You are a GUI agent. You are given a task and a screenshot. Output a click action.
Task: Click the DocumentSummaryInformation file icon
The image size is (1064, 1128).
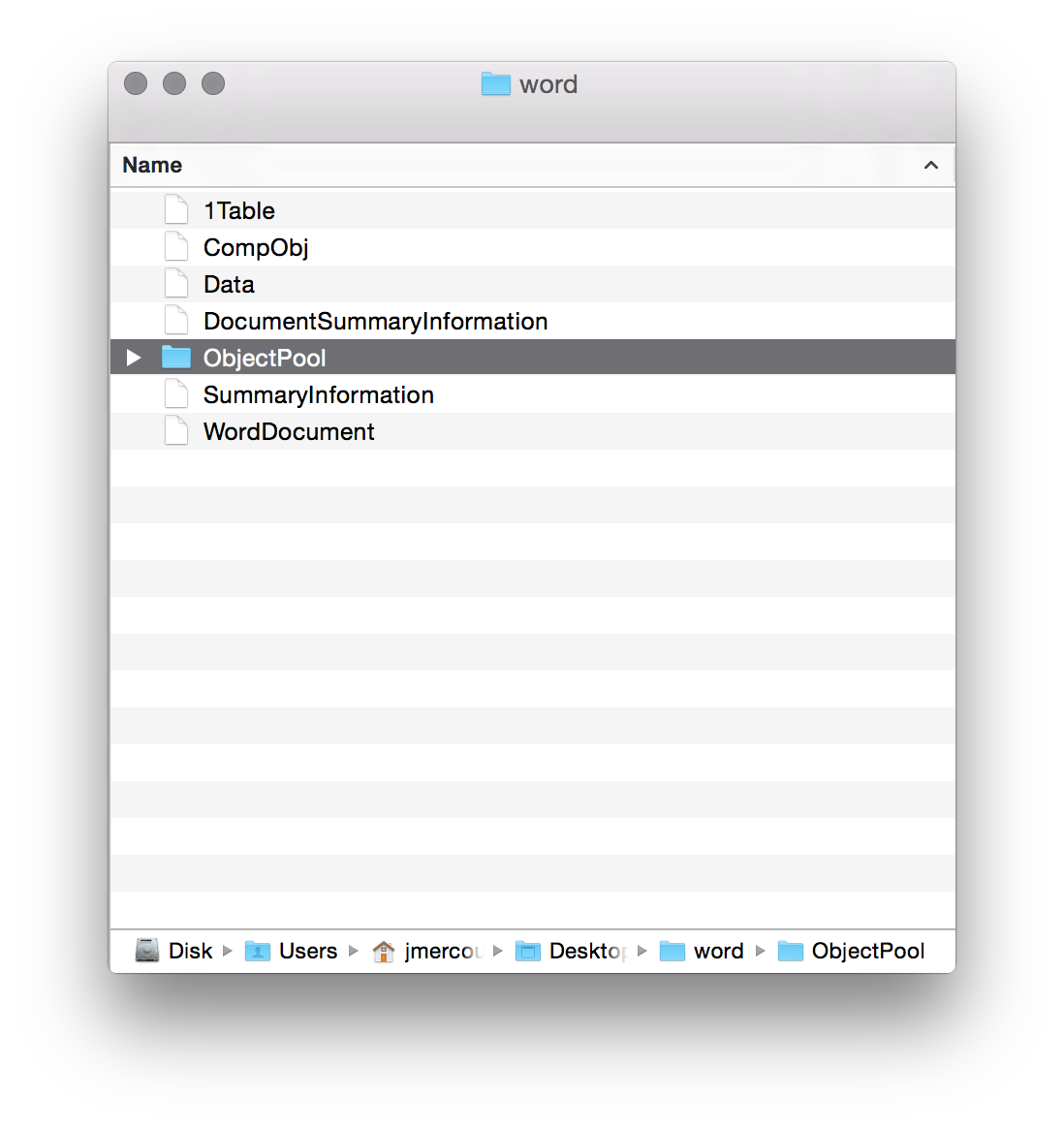(x=176, y=320)
